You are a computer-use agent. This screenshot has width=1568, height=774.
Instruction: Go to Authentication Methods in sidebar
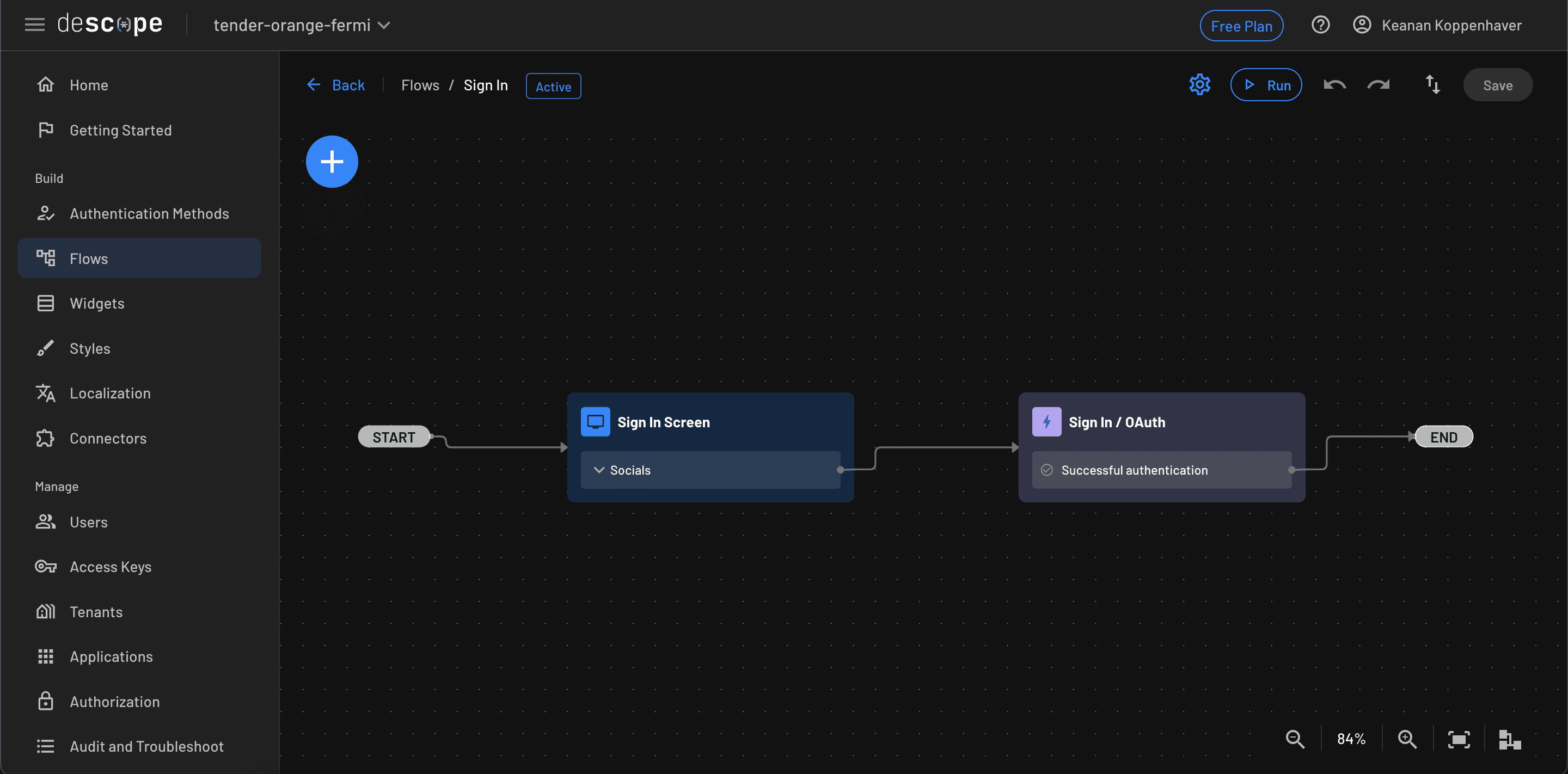149,213
